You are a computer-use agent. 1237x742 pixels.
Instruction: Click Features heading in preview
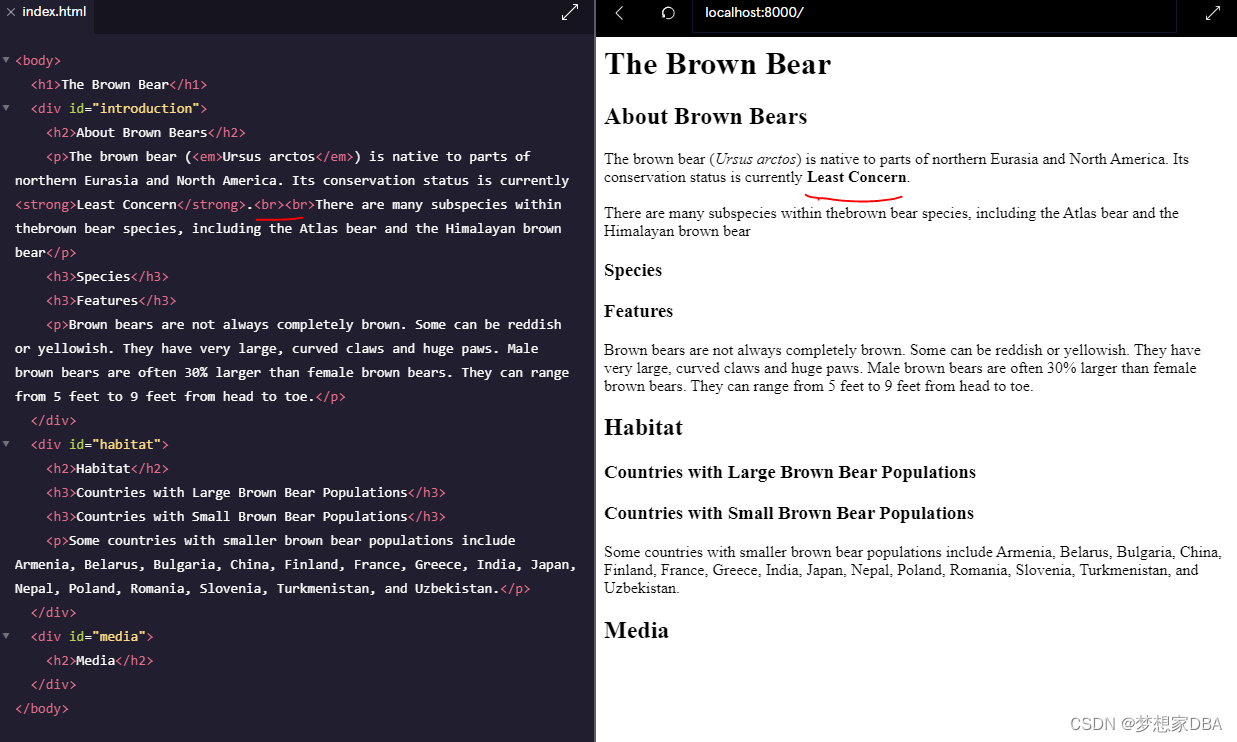pos(638,311)
